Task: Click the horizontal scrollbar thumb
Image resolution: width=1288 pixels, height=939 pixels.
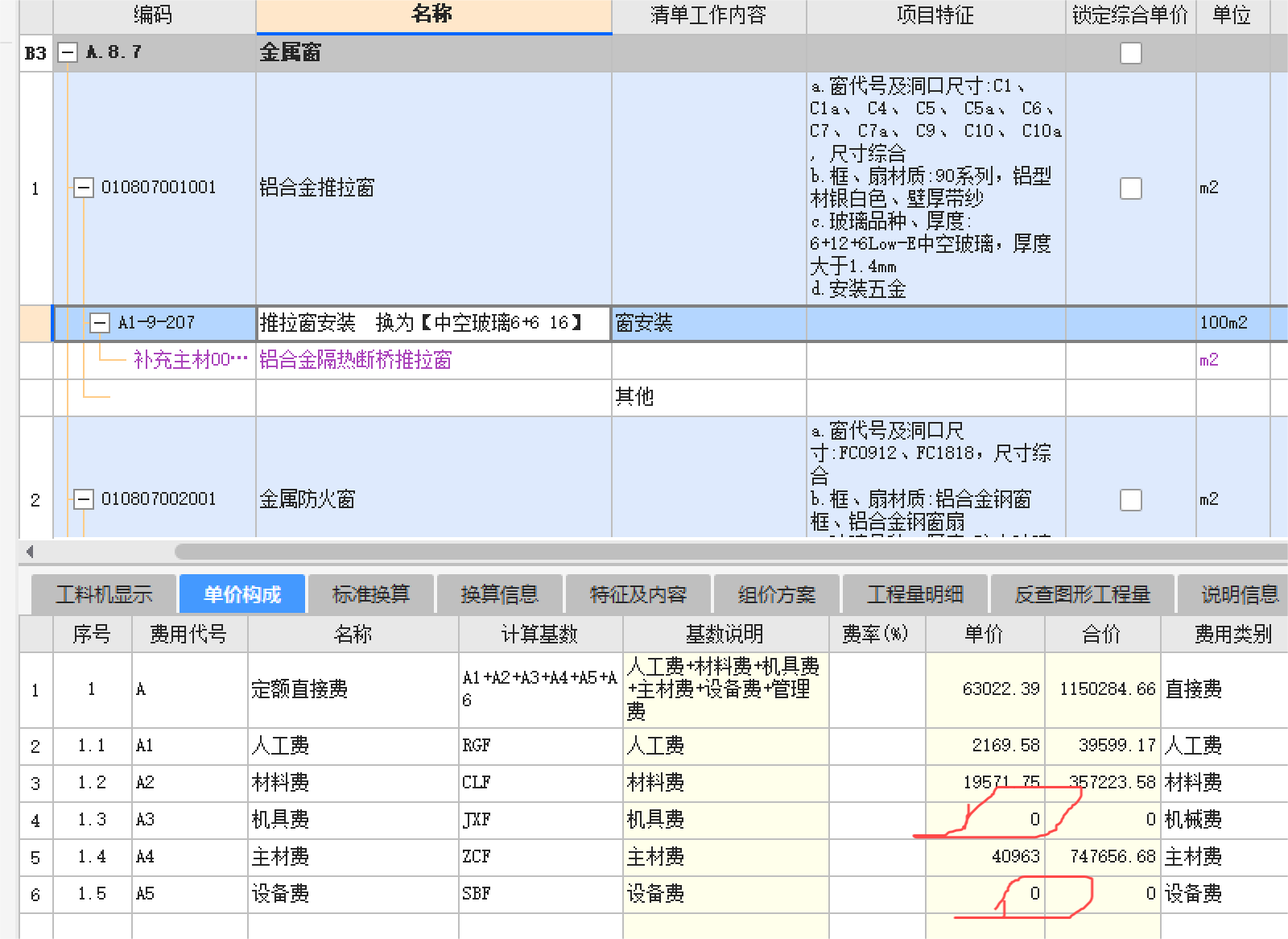Action: 731,552
